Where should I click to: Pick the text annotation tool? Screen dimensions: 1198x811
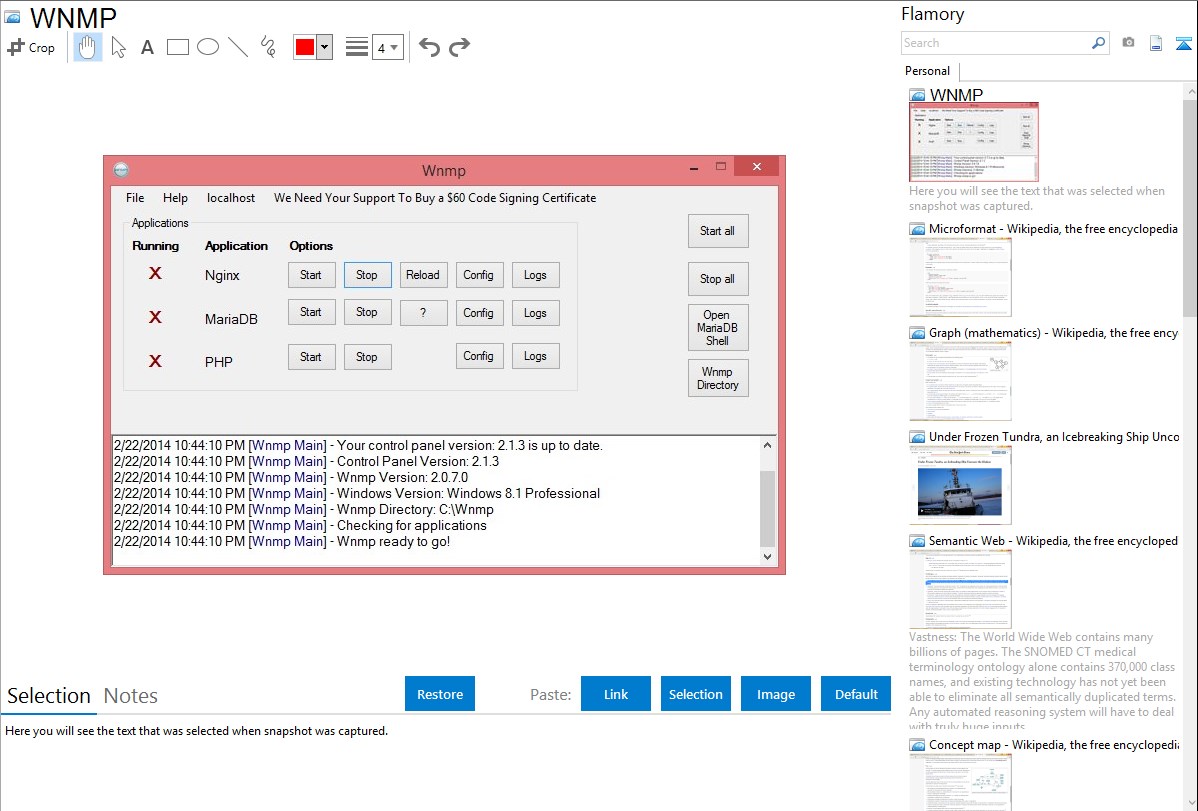point(147,47)
